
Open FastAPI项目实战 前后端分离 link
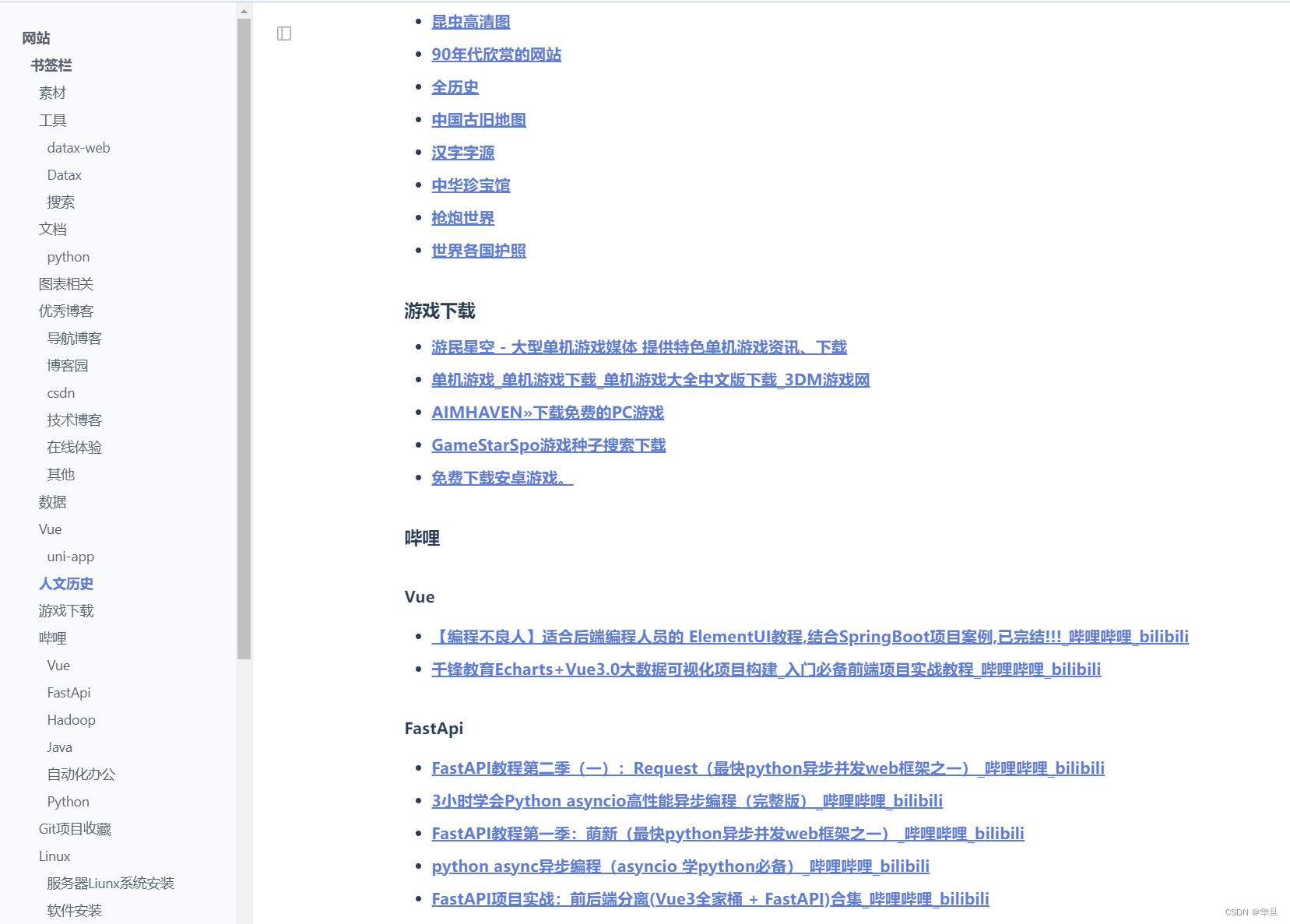pos(711,899)
